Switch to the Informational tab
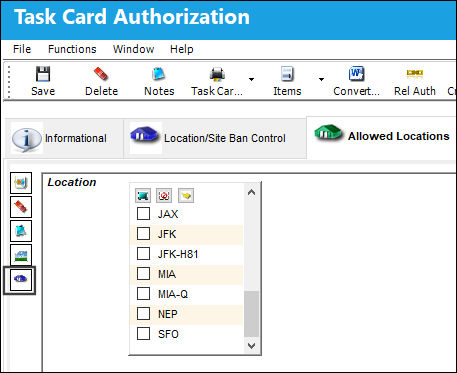 click(63, 138)
